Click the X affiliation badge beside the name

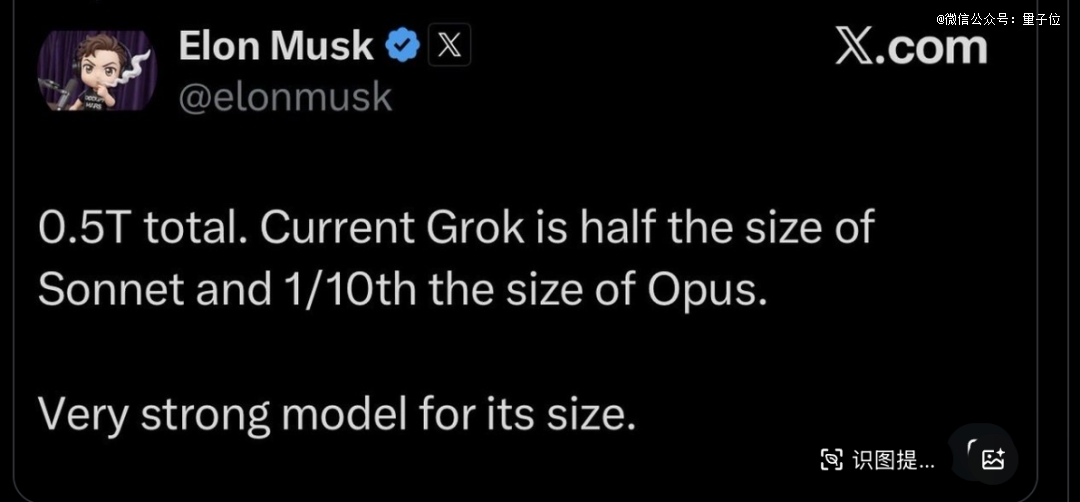[449, 45]
